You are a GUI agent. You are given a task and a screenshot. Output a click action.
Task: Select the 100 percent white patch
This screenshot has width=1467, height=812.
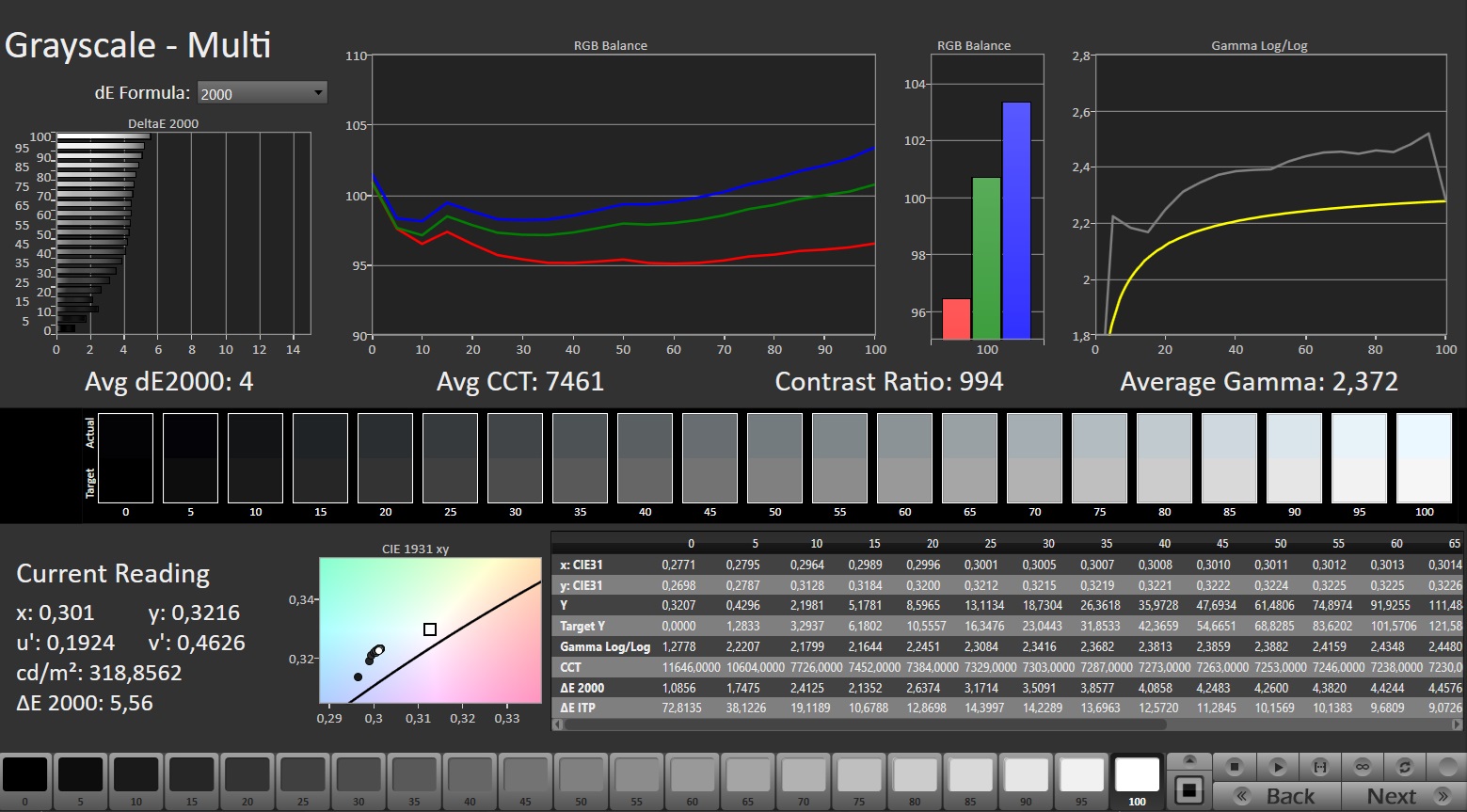point(1137,775)
